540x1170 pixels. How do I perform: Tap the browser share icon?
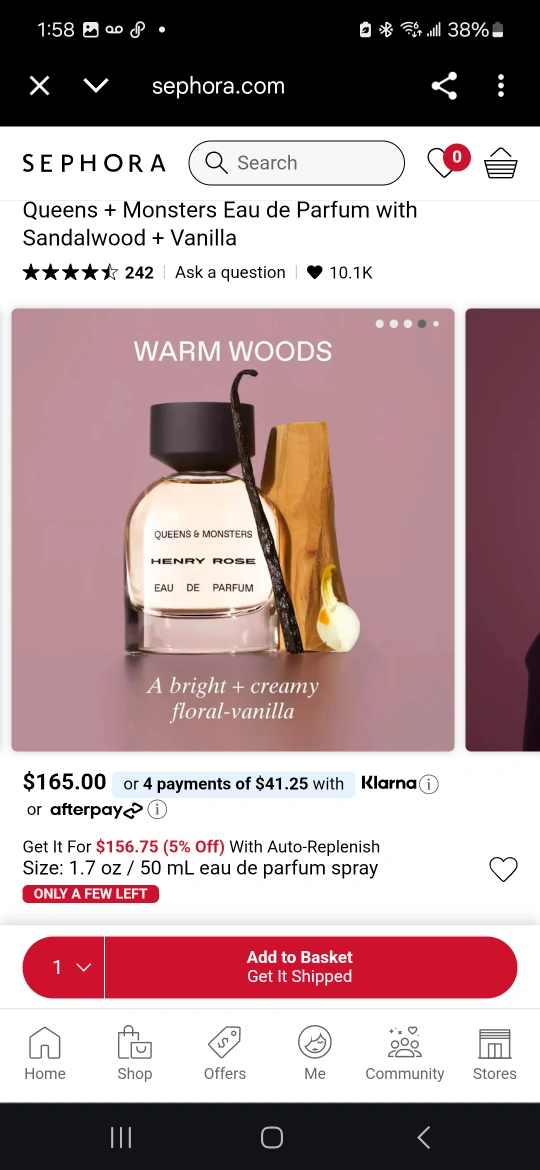[444, 87]
